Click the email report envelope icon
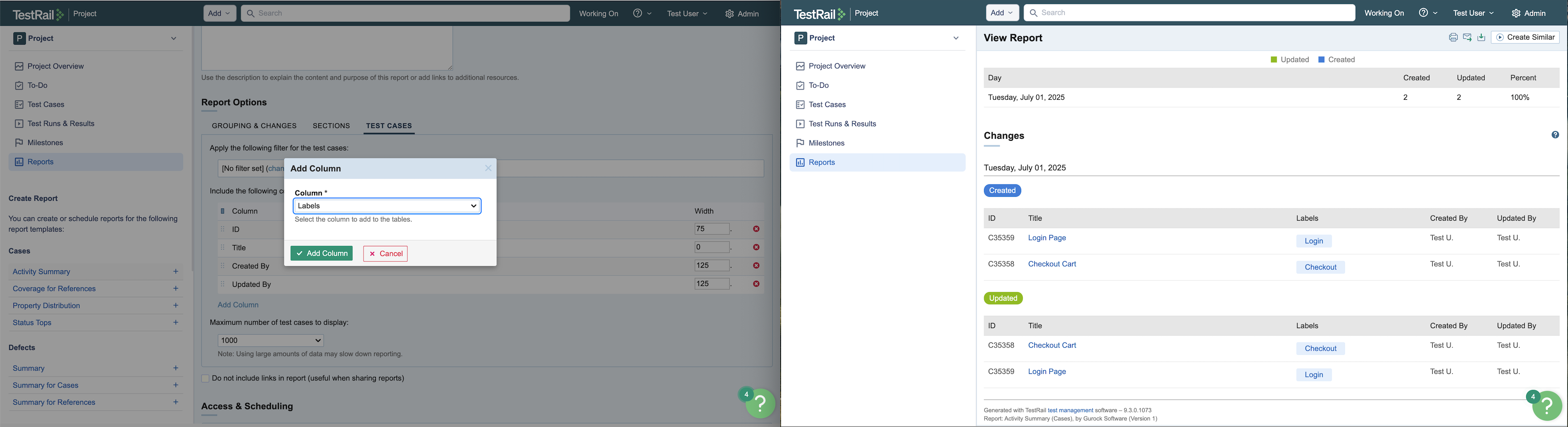Image resolution: width=1568 pixels, height=427 pixels. tap(1467, 38)
